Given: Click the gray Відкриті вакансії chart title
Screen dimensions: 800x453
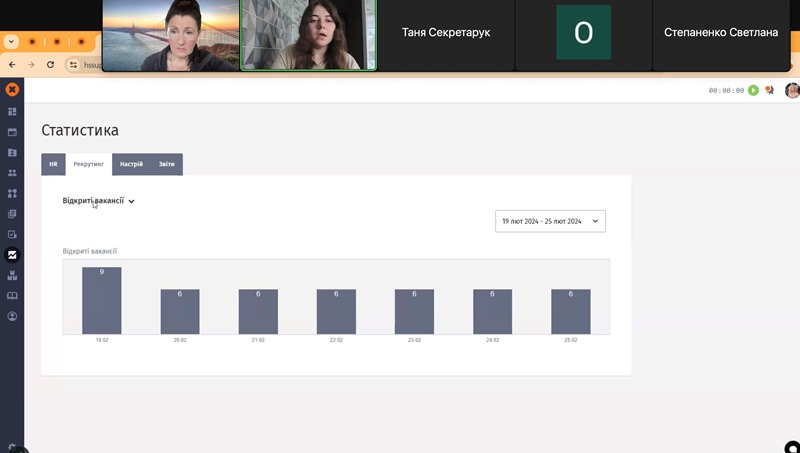Looking at the screenshot, I should point(90,251).
